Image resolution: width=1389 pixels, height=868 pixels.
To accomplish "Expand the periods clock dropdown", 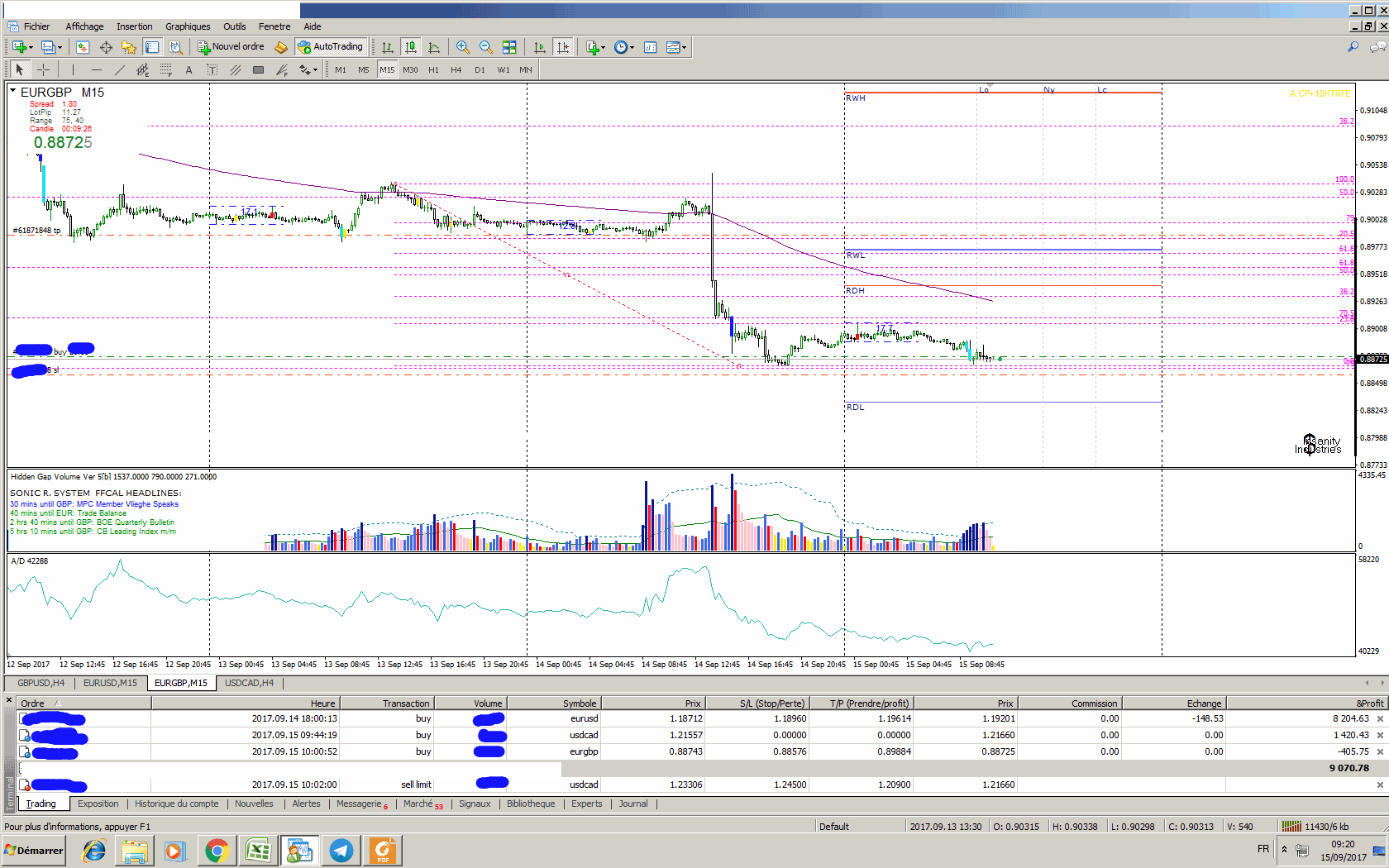I will click(632, 47).
